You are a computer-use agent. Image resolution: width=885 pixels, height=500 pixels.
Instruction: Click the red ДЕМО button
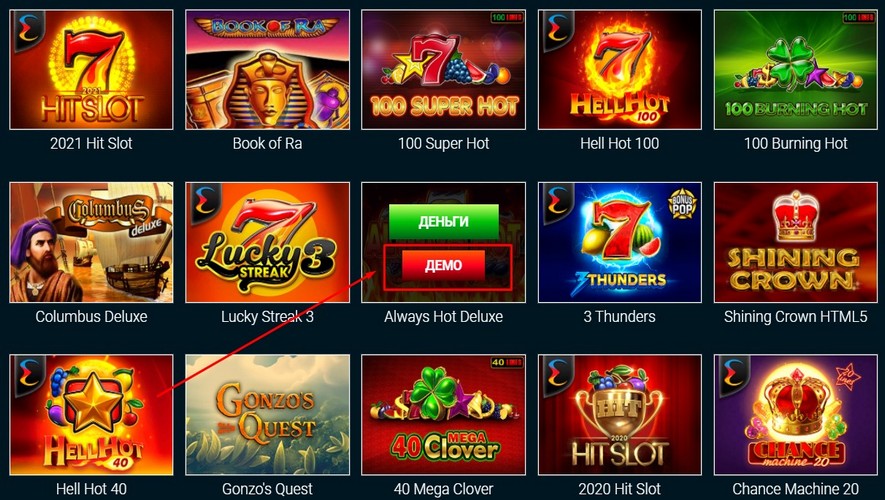[444, 265]
